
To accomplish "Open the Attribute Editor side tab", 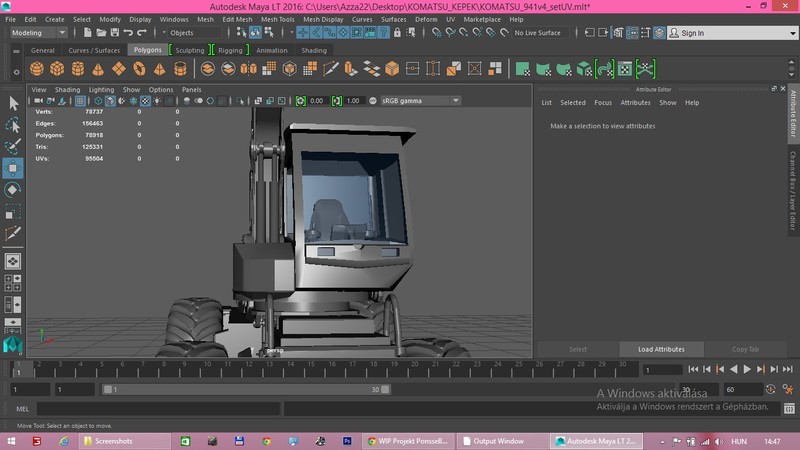I will 793,113.
